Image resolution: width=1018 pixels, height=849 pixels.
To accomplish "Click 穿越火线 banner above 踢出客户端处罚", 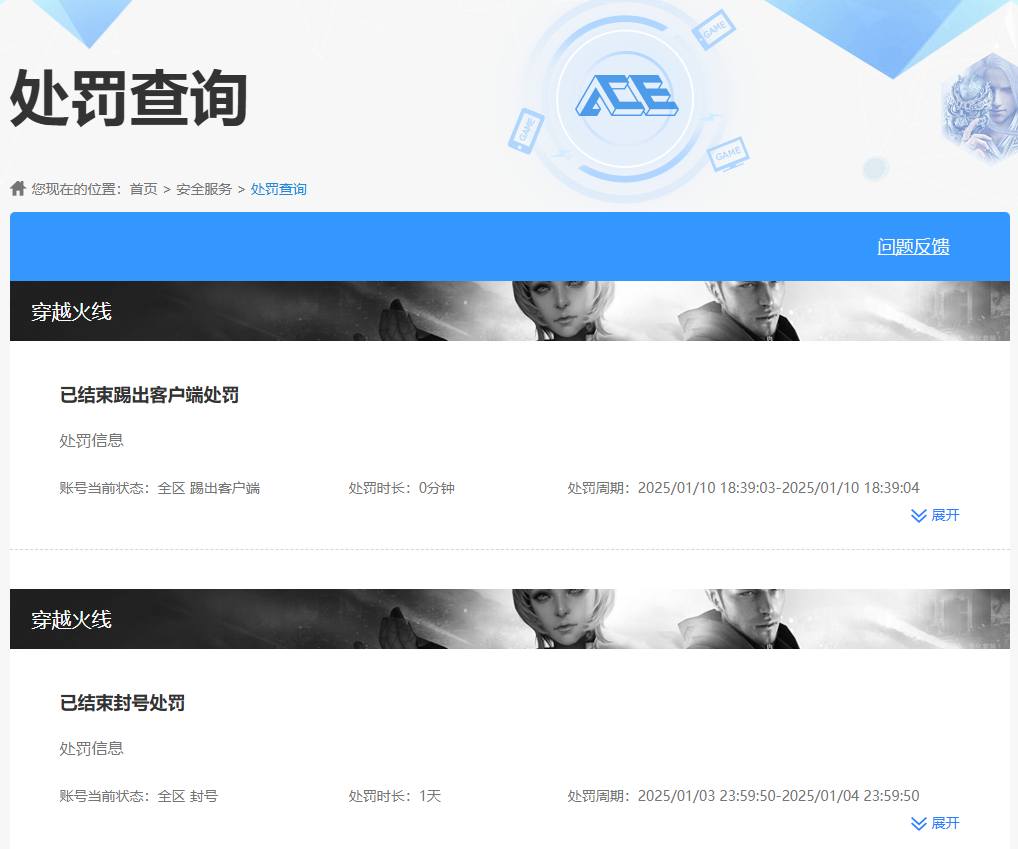I will (510, 311).
